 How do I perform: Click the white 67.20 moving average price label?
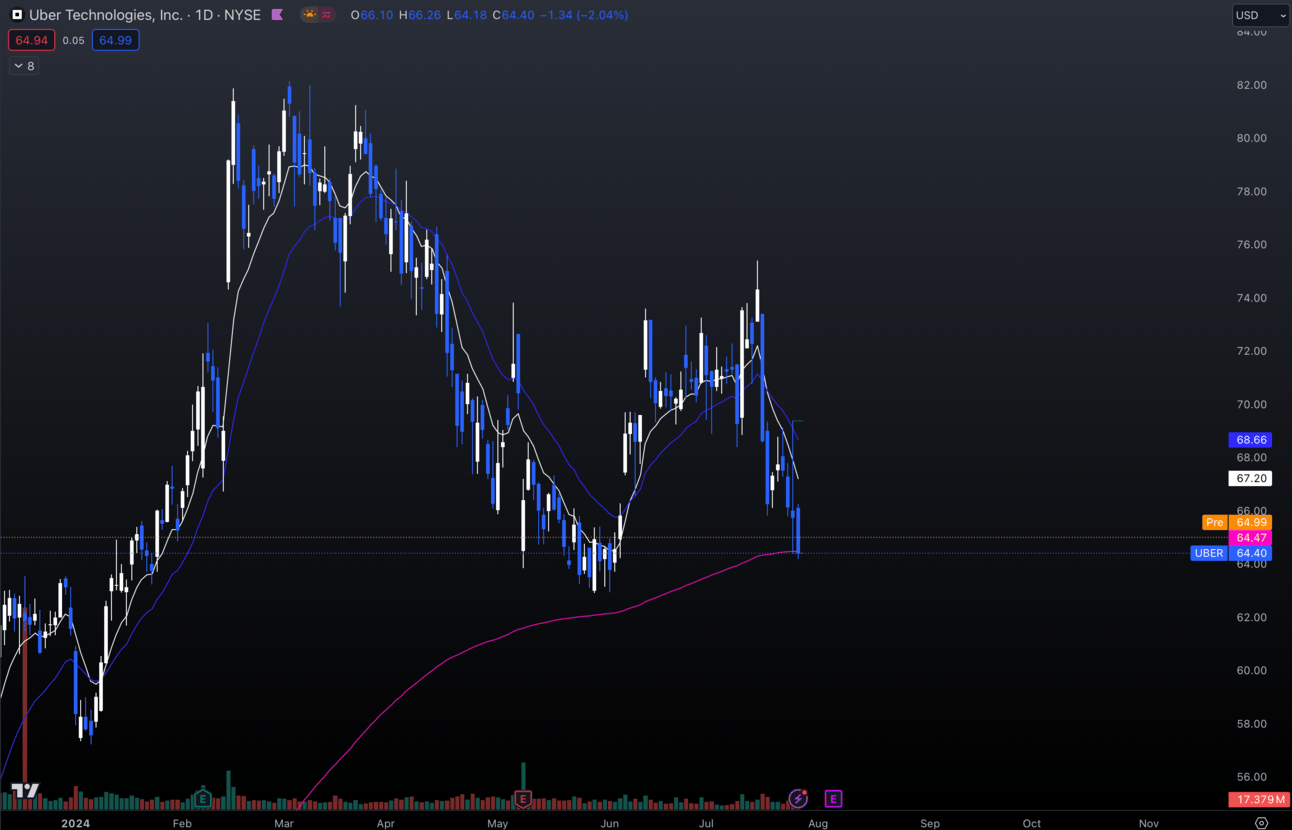click(x=1251, y=479)
